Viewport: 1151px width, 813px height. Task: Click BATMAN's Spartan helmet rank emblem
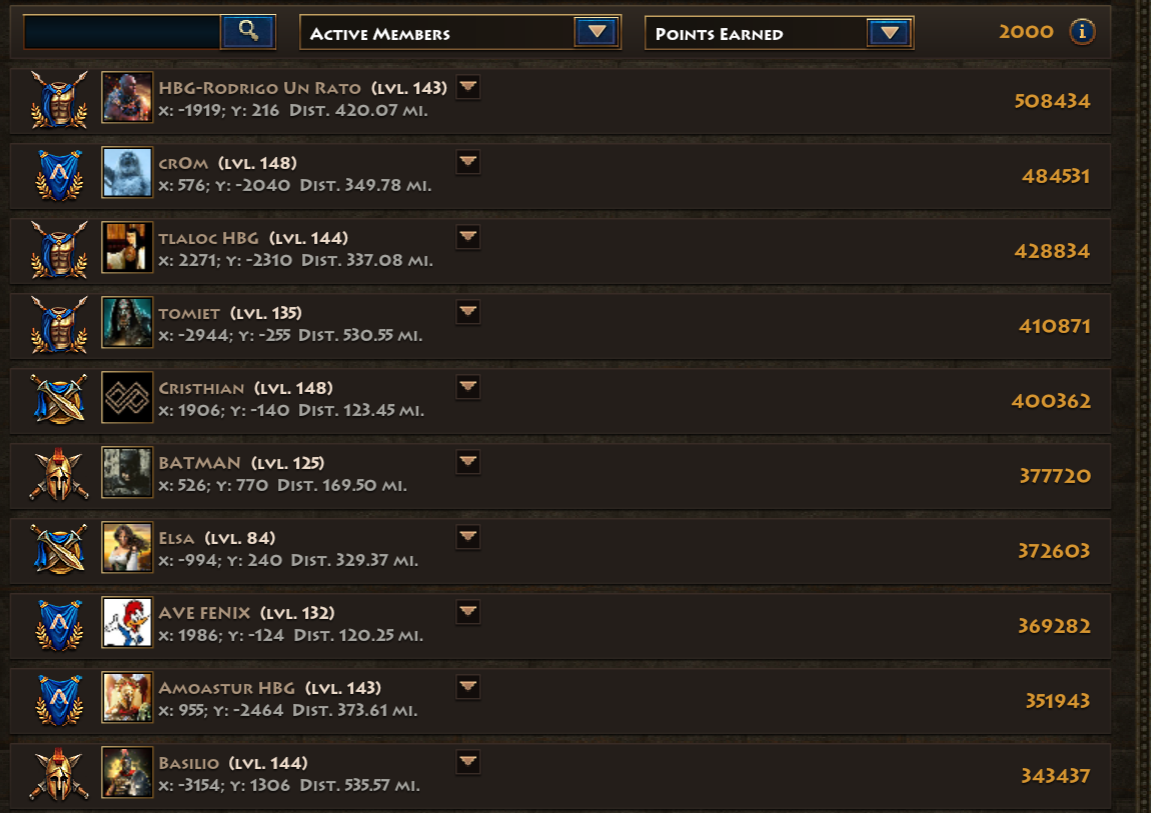click(59, 475)
